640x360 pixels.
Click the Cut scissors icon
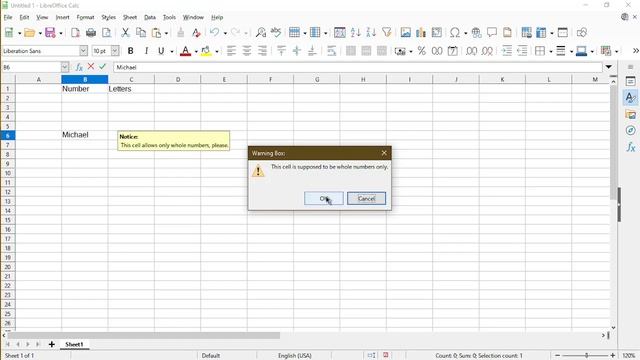125,33
